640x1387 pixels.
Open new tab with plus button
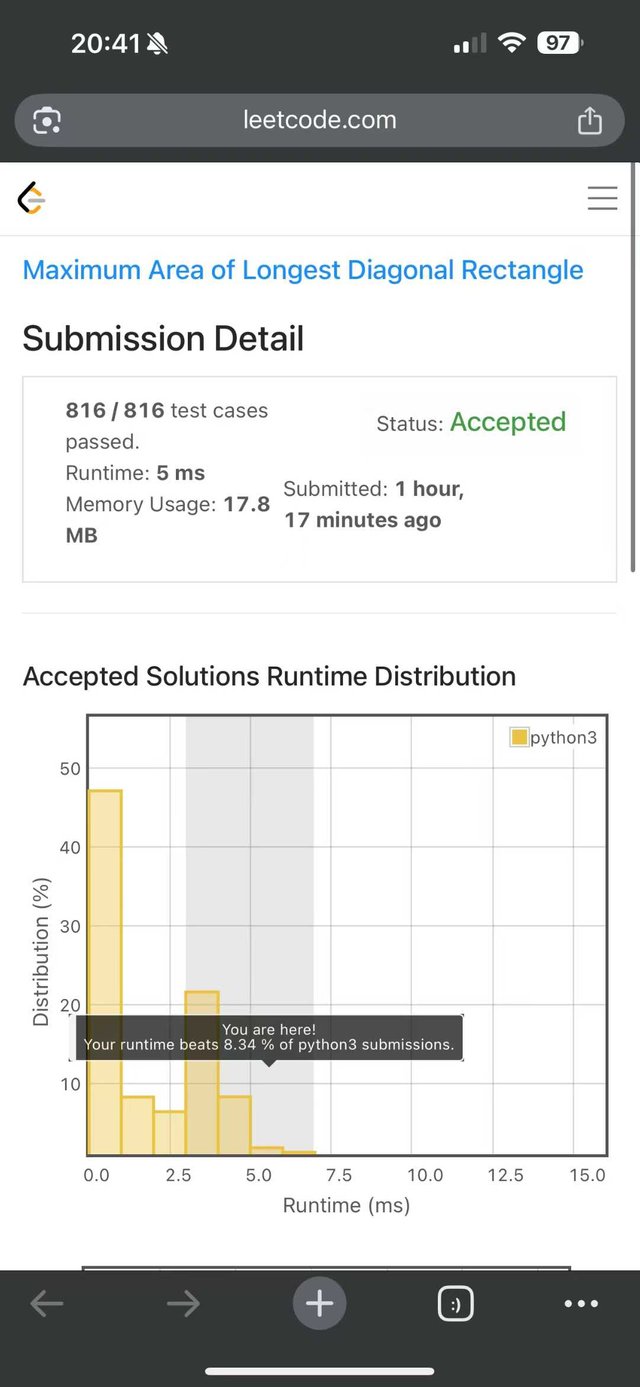[x=319, y=1303]
